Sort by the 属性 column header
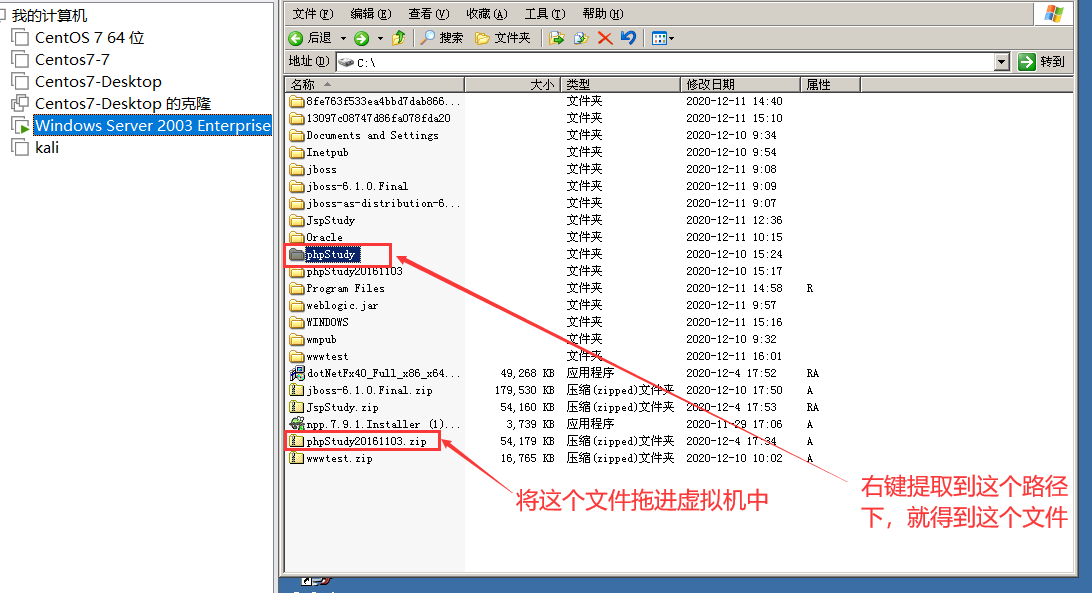This screenshot has width=1092, height=593. coord(831,84)
